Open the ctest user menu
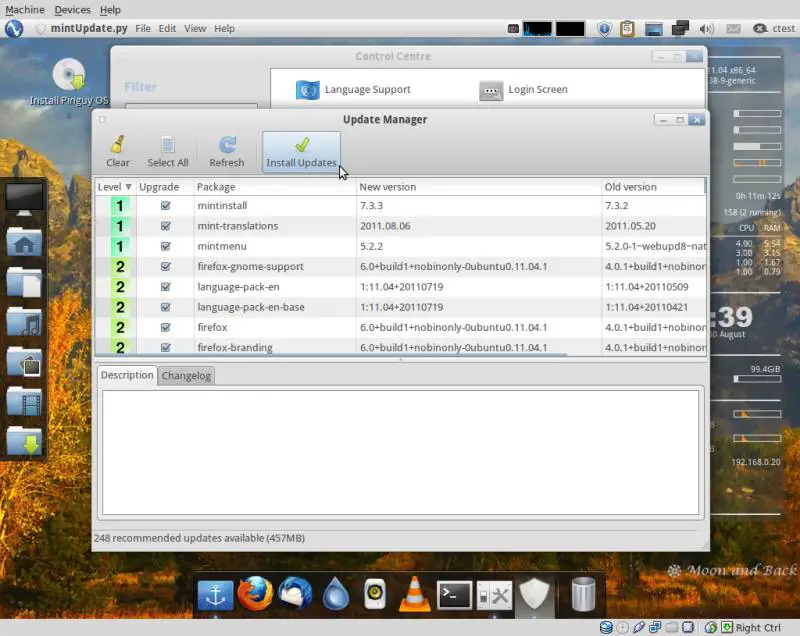The height and width of the screenshot is (636, 800). (774, 29)
